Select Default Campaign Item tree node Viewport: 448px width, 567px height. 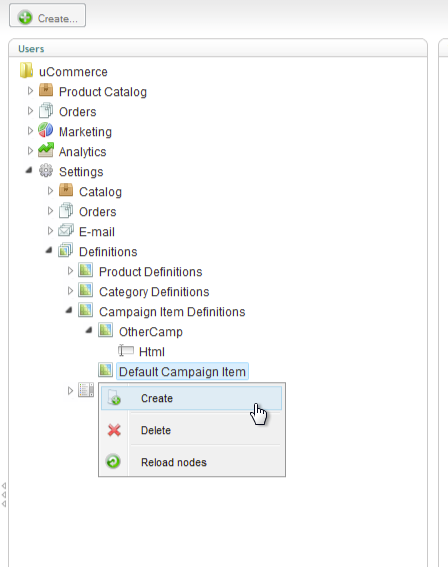[182, 371]
